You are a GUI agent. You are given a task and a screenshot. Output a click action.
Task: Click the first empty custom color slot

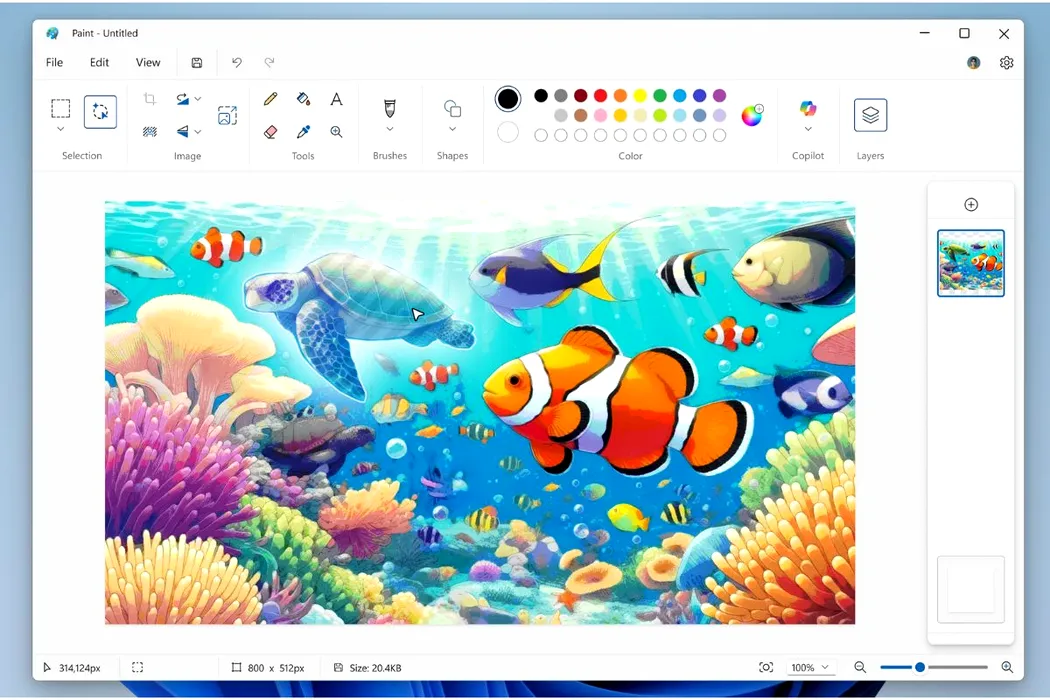point(541,135)
